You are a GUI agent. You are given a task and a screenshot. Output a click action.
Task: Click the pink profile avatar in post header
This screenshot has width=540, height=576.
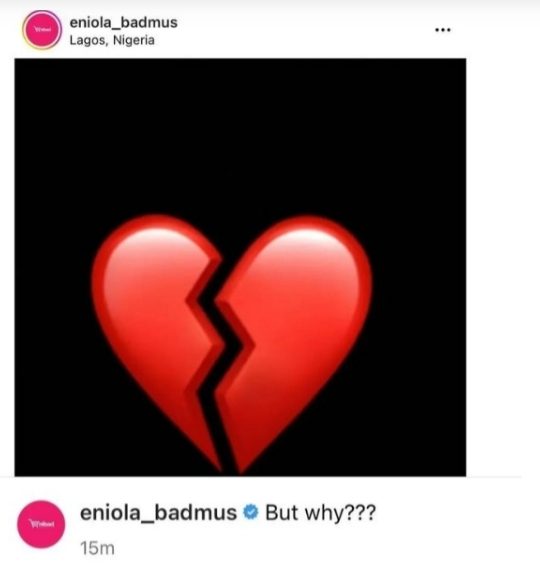pyautogui.click(x=42, y=29)
